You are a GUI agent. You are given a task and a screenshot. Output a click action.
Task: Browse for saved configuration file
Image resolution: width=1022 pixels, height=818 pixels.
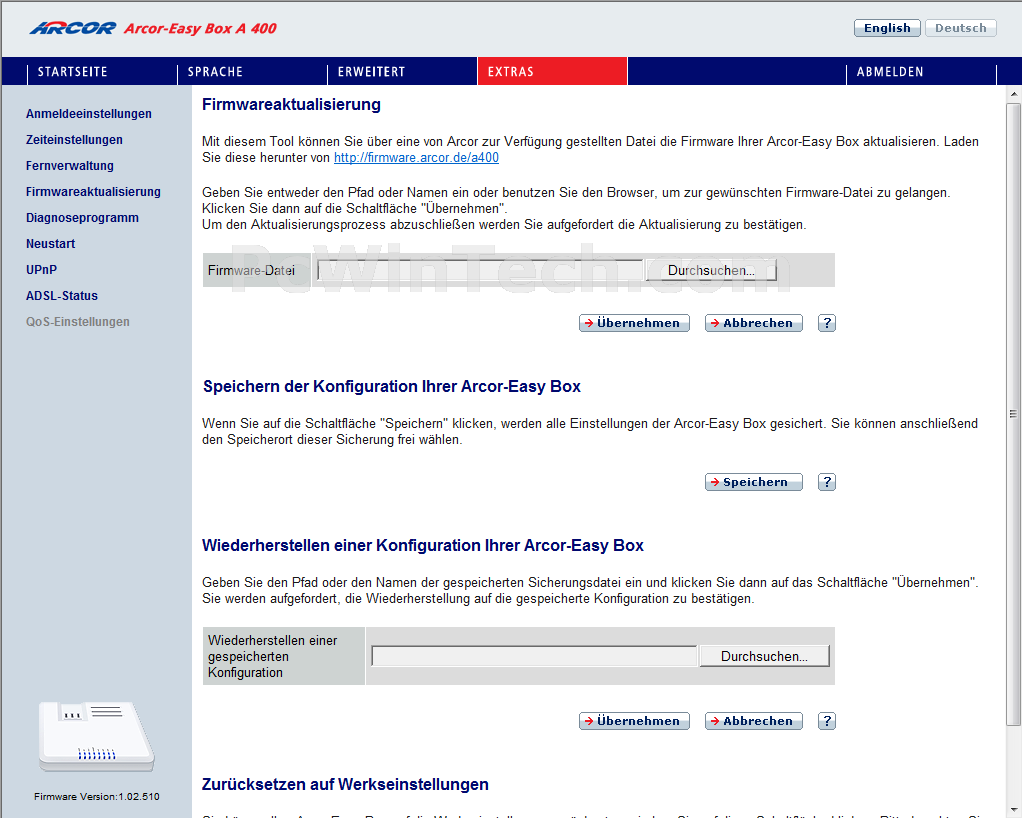765,656
